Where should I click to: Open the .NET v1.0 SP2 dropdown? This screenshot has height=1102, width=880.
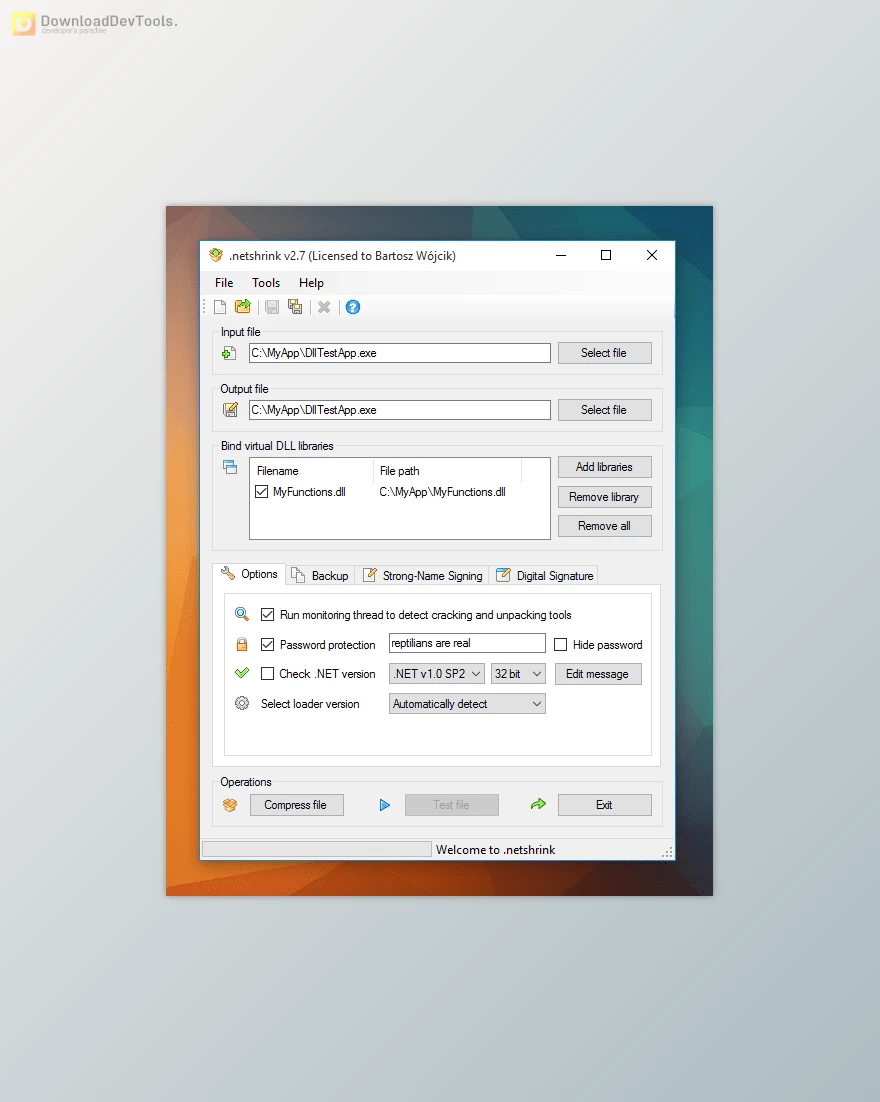(x=436, y=673)
